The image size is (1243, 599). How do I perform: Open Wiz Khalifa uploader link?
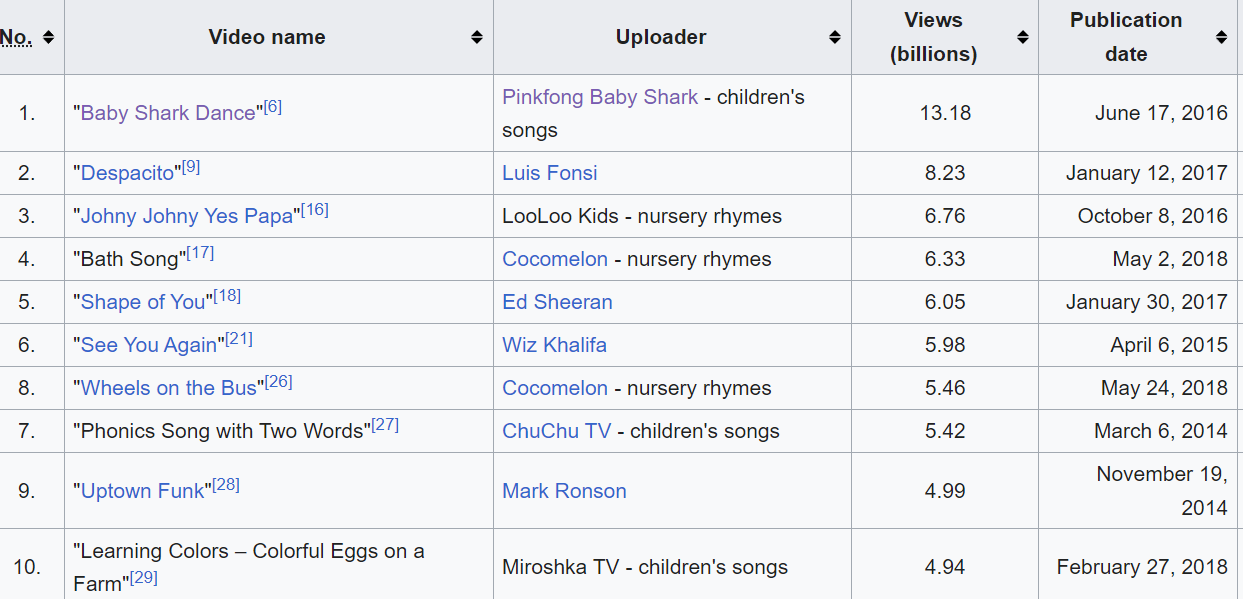pos(554,345)
